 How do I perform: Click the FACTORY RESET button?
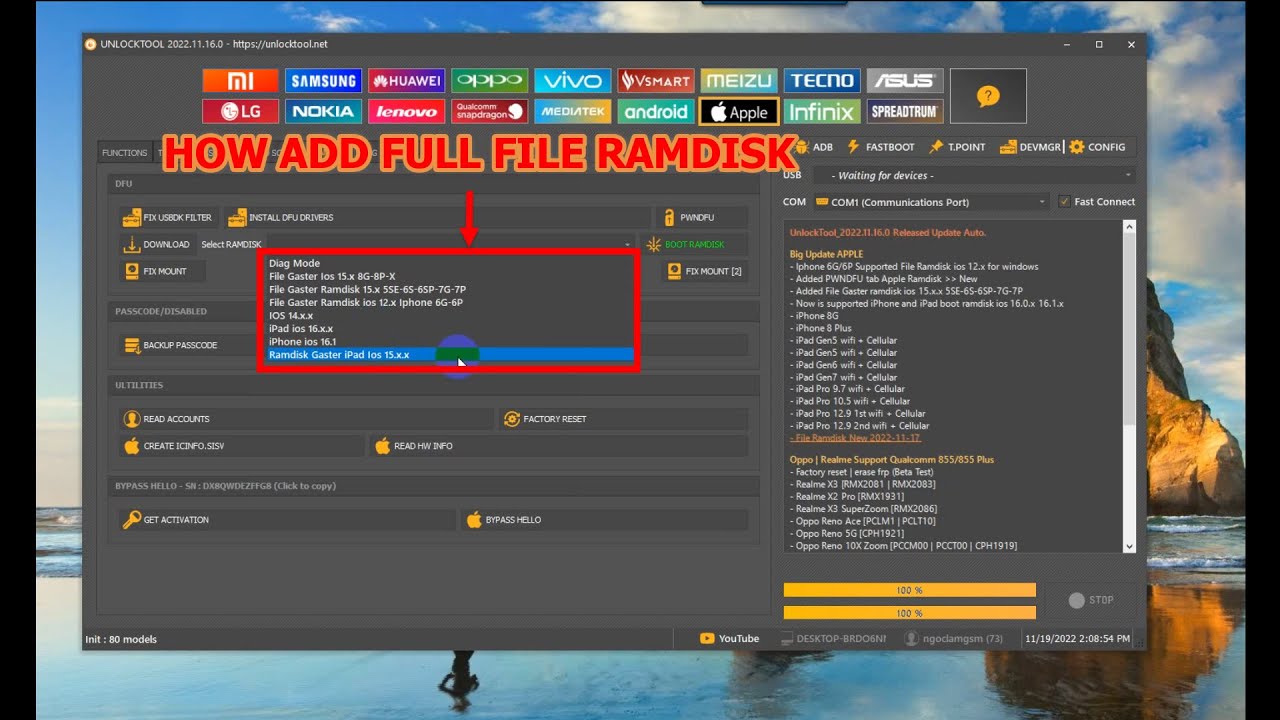[624, 419]
